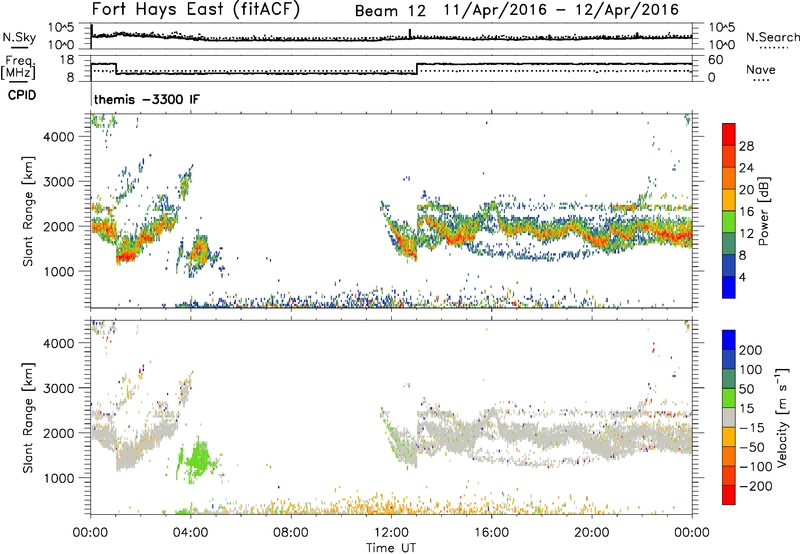This screenshot has width=800, height=554.
Task: Click the '1000' tick of the velocity panel
Action: (x=59, y=478)
